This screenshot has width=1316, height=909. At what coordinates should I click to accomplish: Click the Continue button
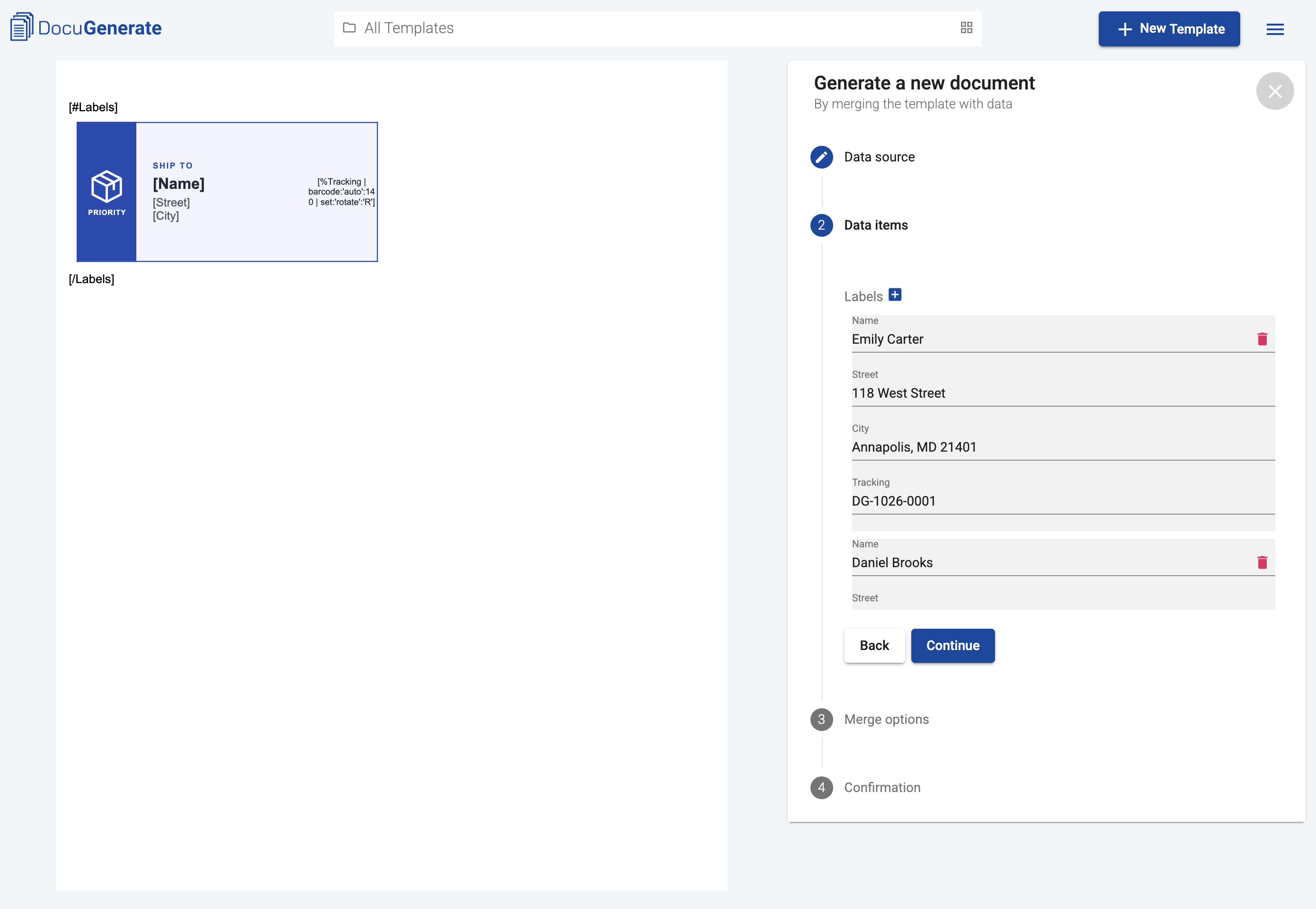pos(953,645)
